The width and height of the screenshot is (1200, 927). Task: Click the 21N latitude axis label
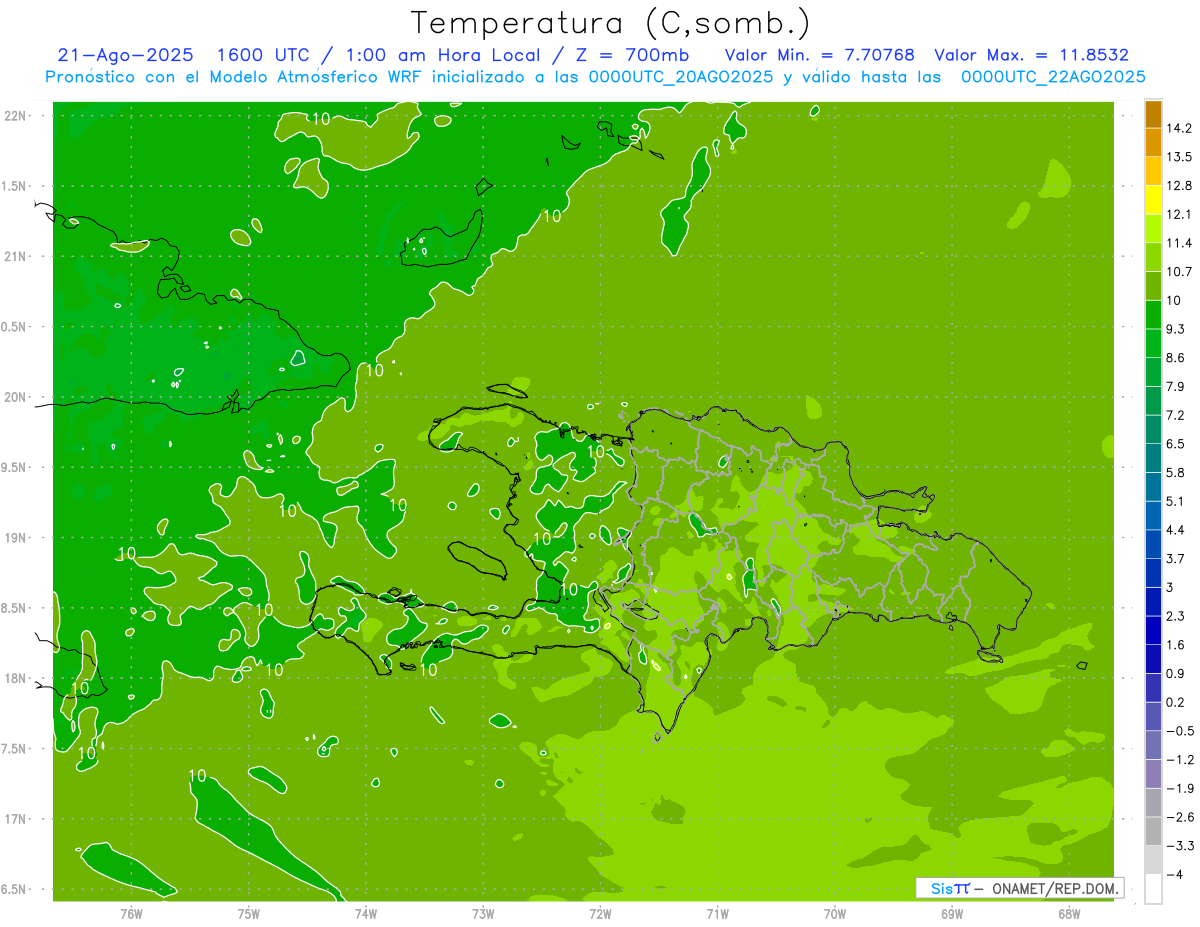click(14, 257)
